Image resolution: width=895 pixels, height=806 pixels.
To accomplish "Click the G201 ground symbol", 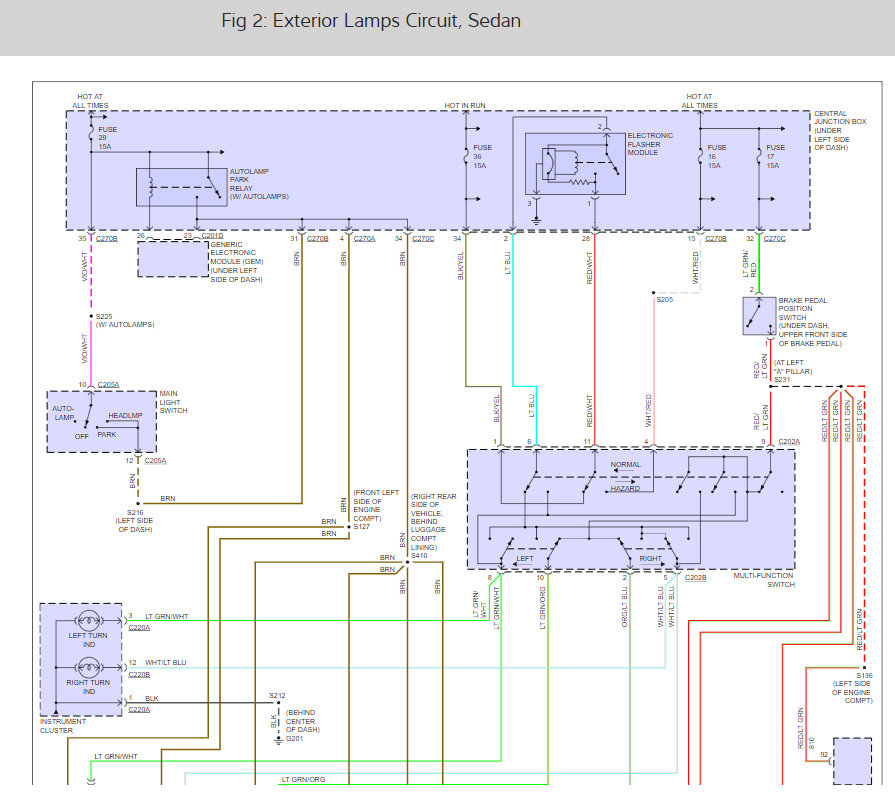I will pyautogui.click(x=279, y=740).
